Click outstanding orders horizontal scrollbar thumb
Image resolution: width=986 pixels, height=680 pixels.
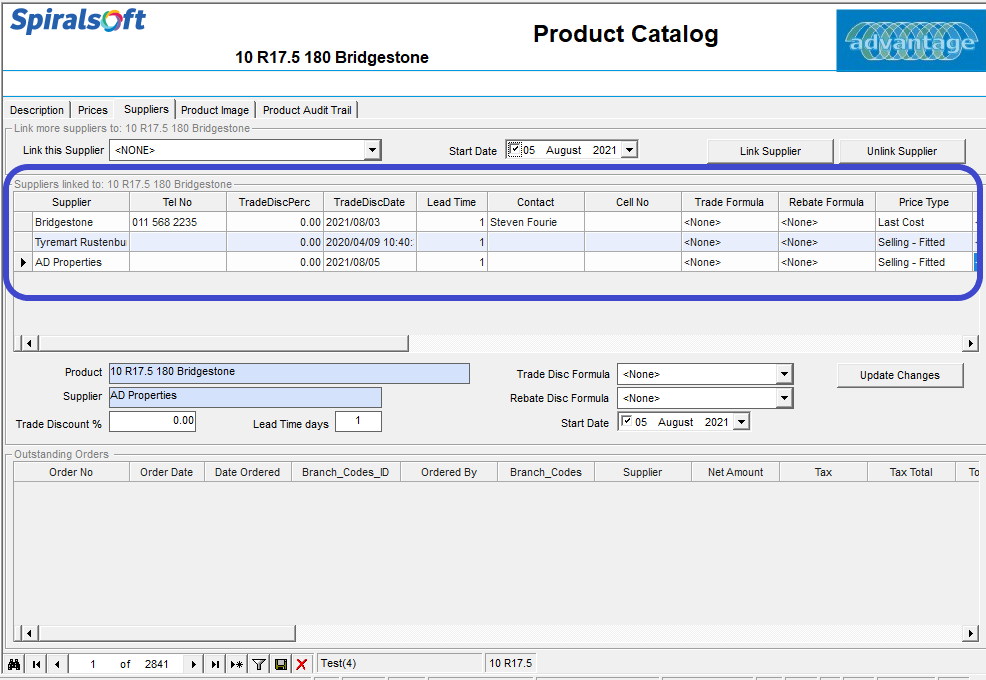167,633
